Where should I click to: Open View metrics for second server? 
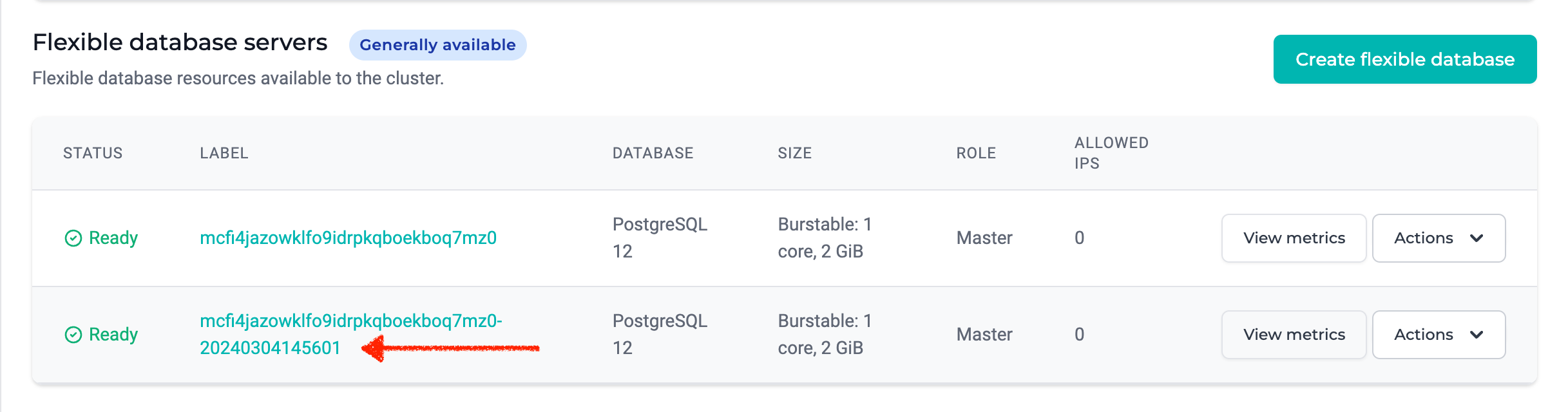pos(1294,335)
